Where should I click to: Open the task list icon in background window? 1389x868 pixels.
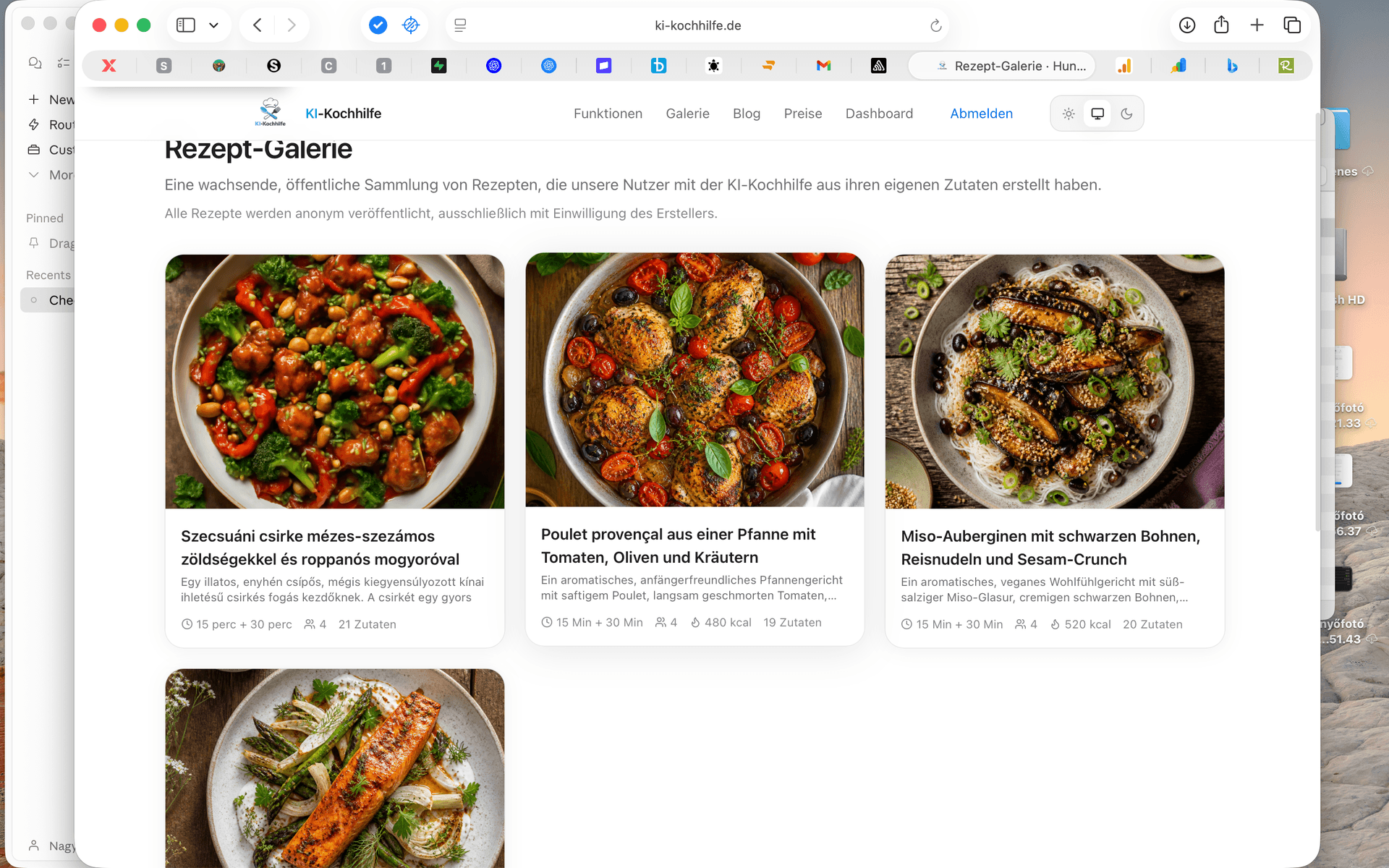[x=64, y=63]
